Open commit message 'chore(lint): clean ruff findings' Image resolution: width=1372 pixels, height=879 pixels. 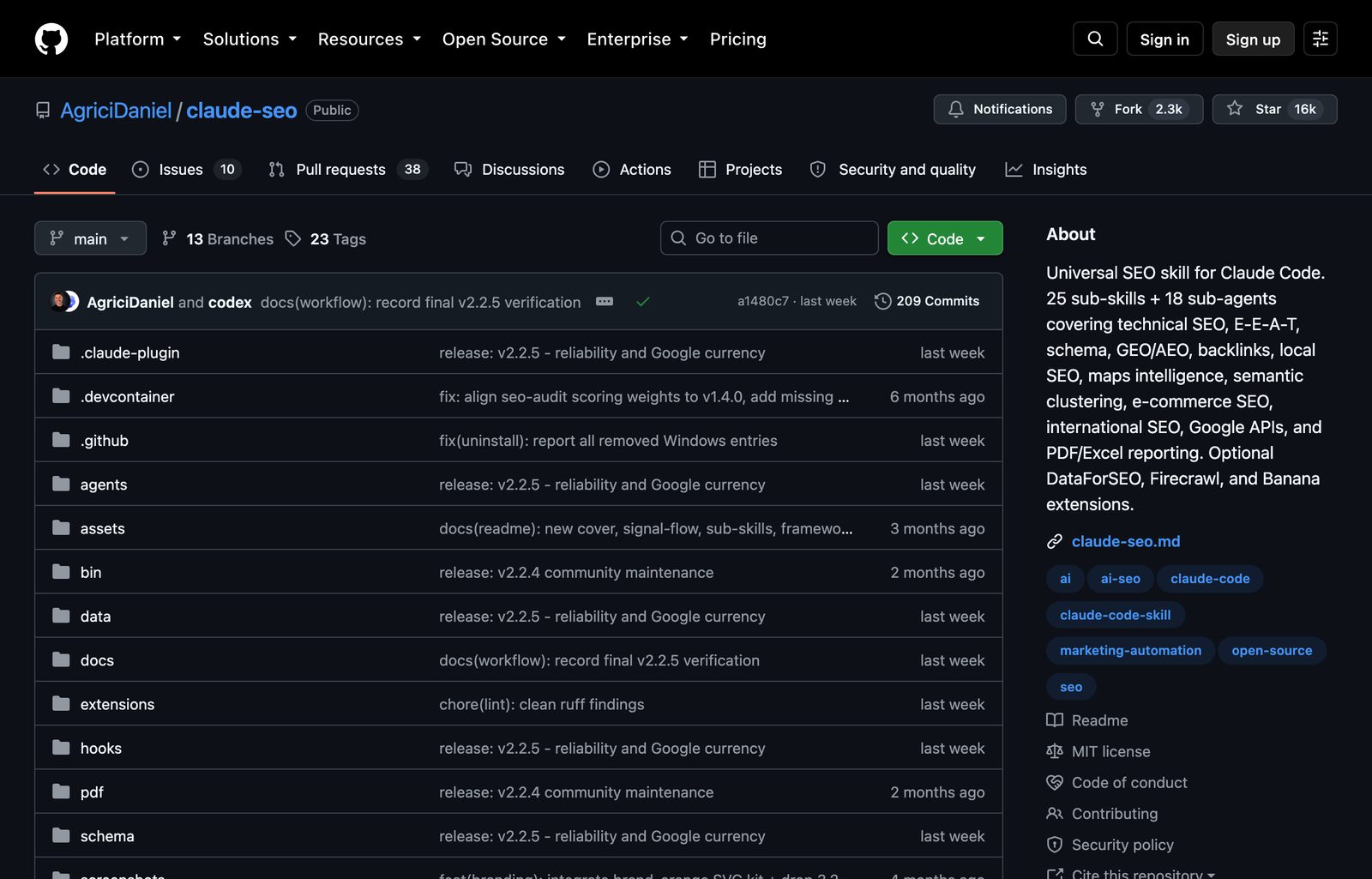542,704
